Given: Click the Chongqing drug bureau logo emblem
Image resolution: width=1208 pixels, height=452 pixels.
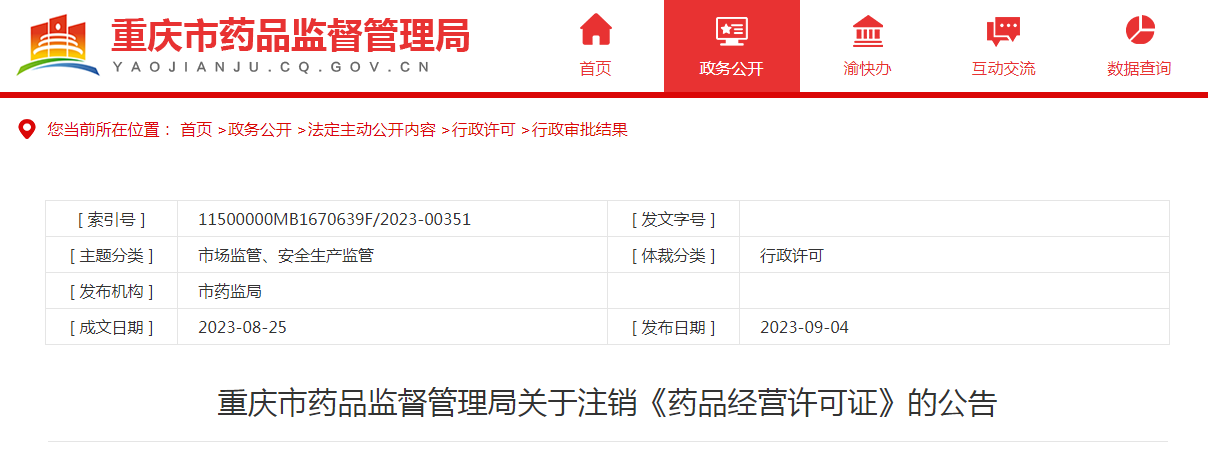Looking at the screenshot, I should [57, 45].
